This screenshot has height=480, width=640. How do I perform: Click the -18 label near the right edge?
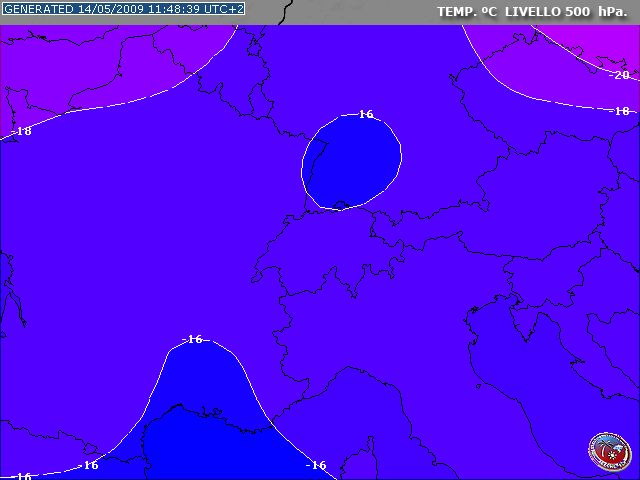point(620,111)
